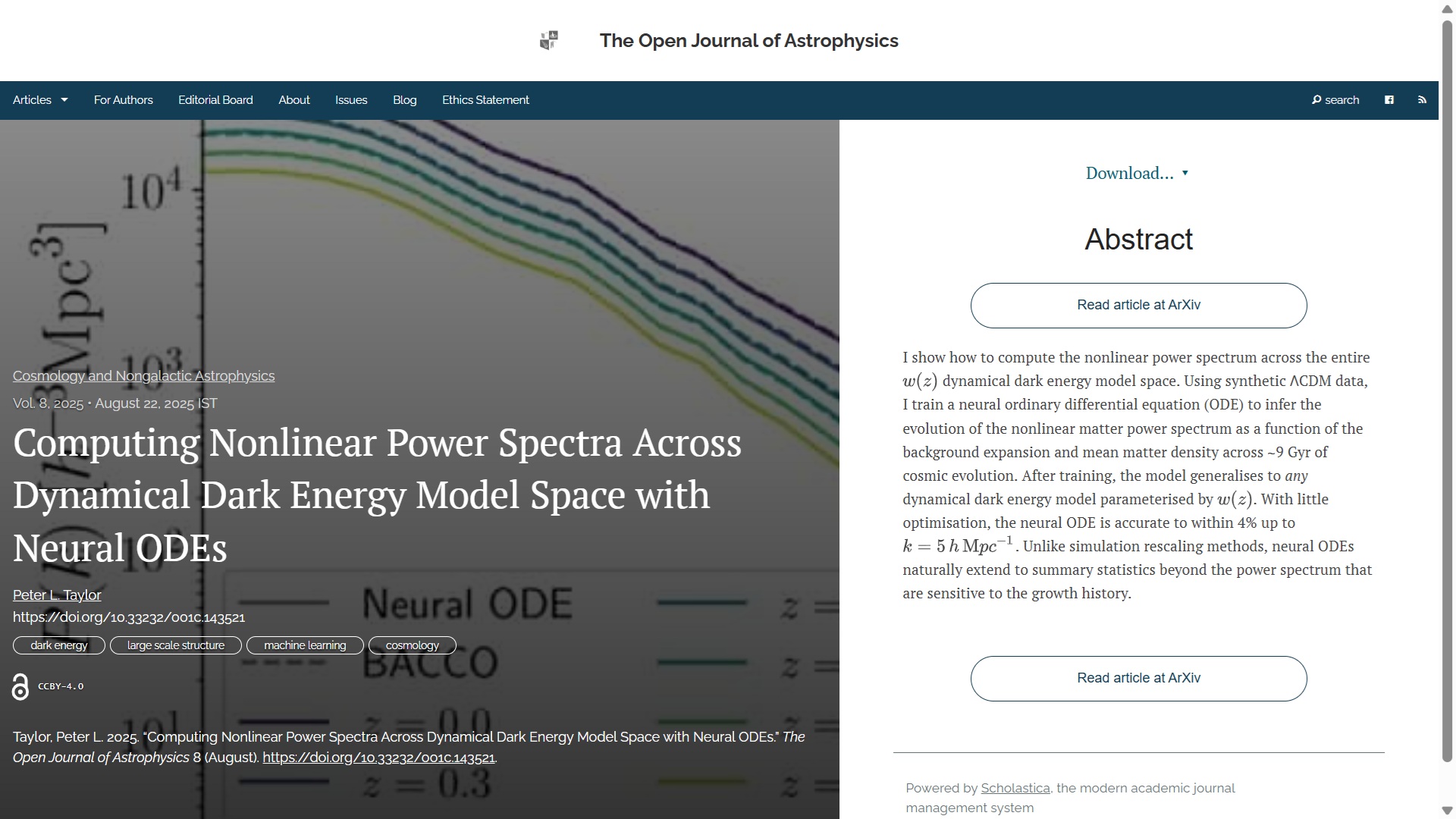Screen dimensions: 1456x819
Task: Click the journal logo icon in header
Action: 549,40
